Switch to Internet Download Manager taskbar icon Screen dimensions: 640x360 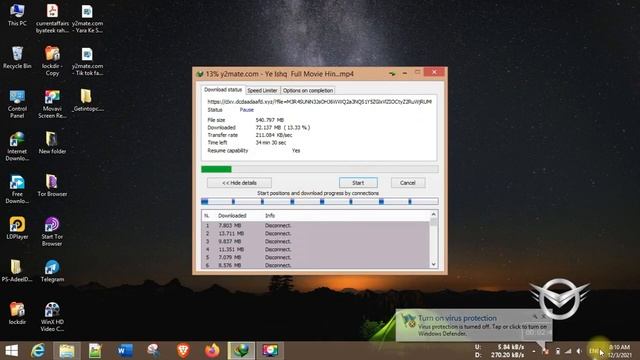coord(241,351)
